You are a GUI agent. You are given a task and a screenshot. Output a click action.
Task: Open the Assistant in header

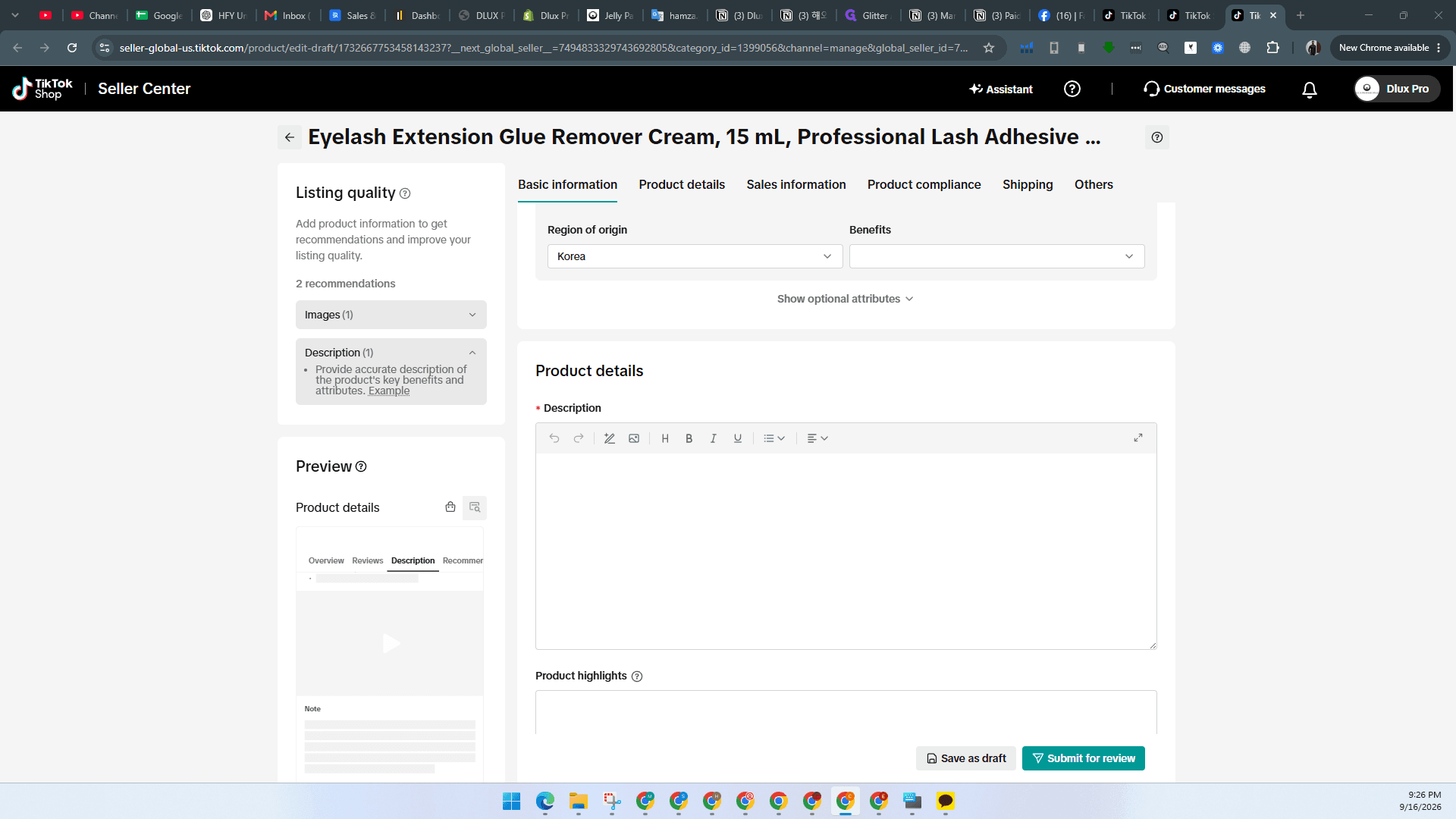pos(1001,89)
